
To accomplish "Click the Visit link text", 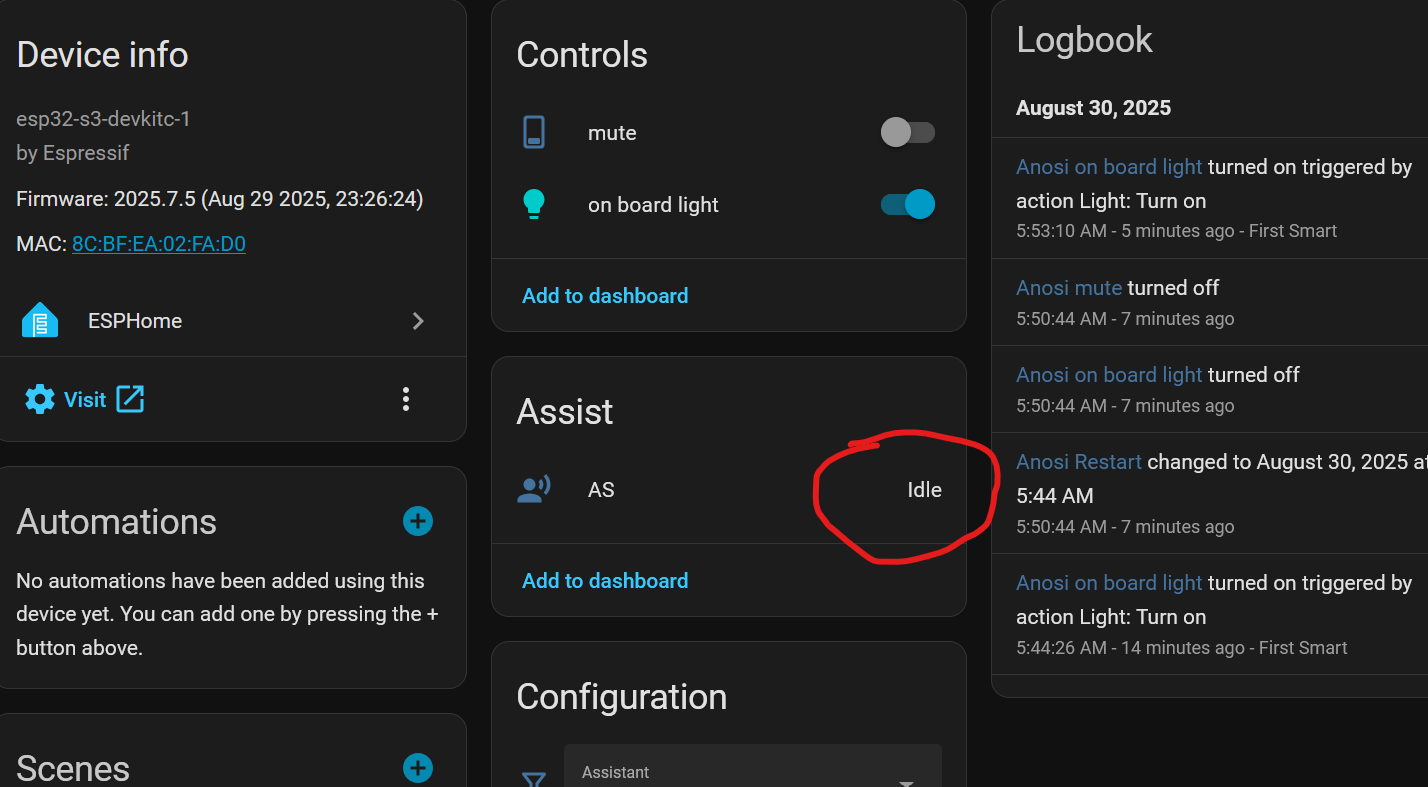I will pyautogui.click(x=85, y=400).
